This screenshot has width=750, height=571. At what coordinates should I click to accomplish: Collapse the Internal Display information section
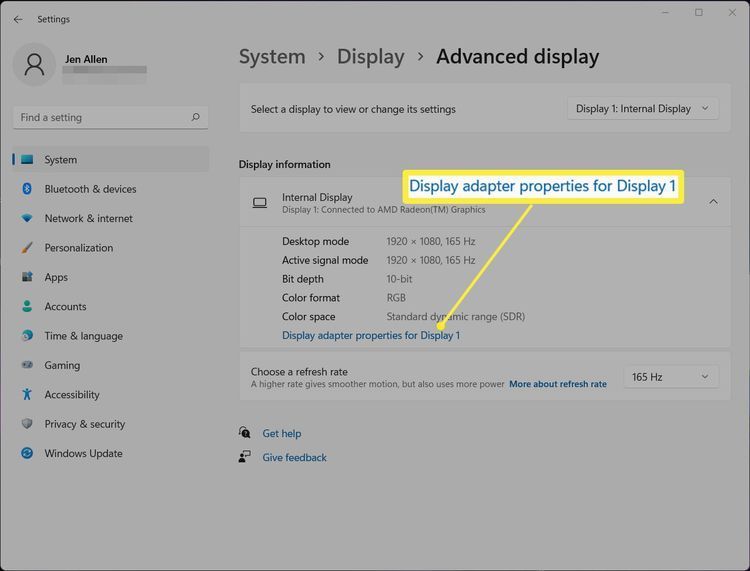click(x=713, y=202)
